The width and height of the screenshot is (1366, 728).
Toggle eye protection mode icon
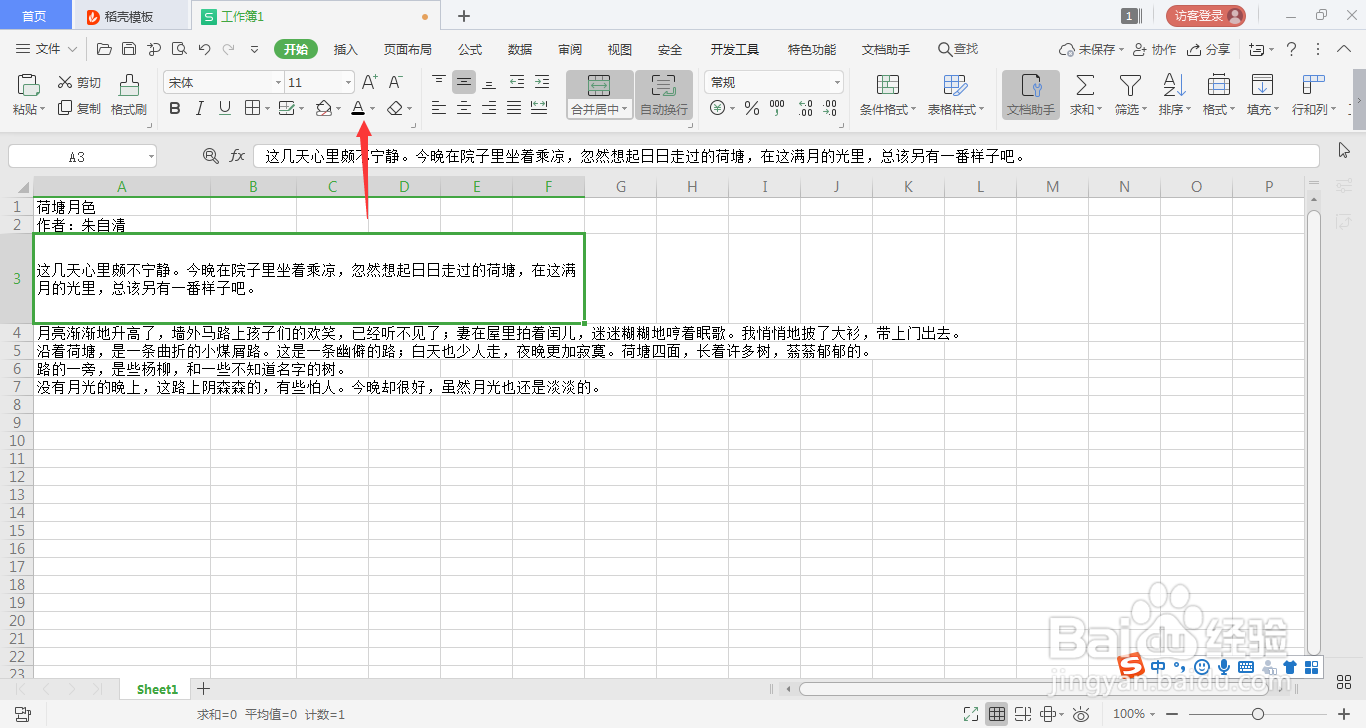1081,714
